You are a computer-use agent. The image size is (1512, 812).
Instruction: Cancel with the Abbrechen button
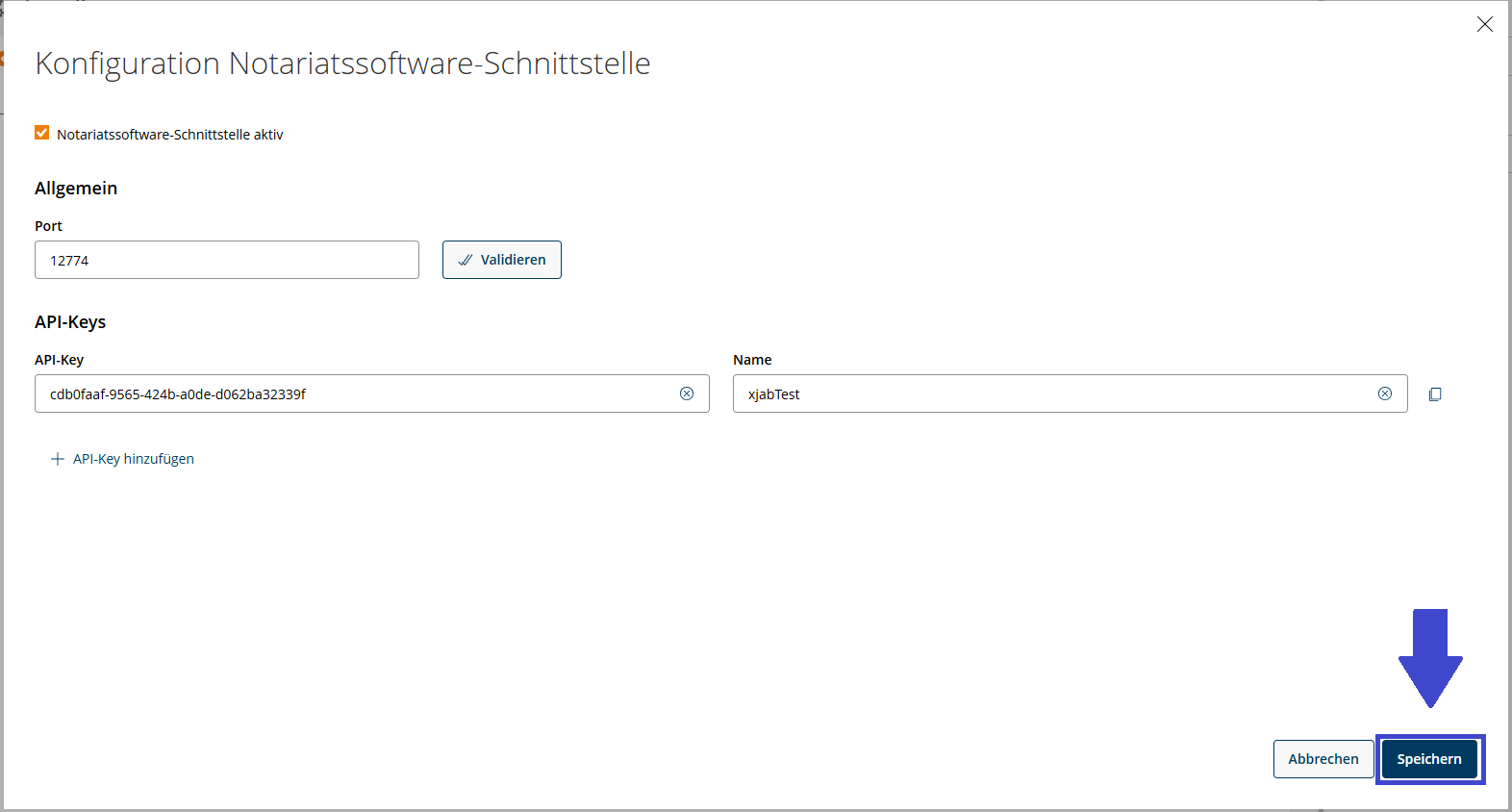[x=1323, y=759]
